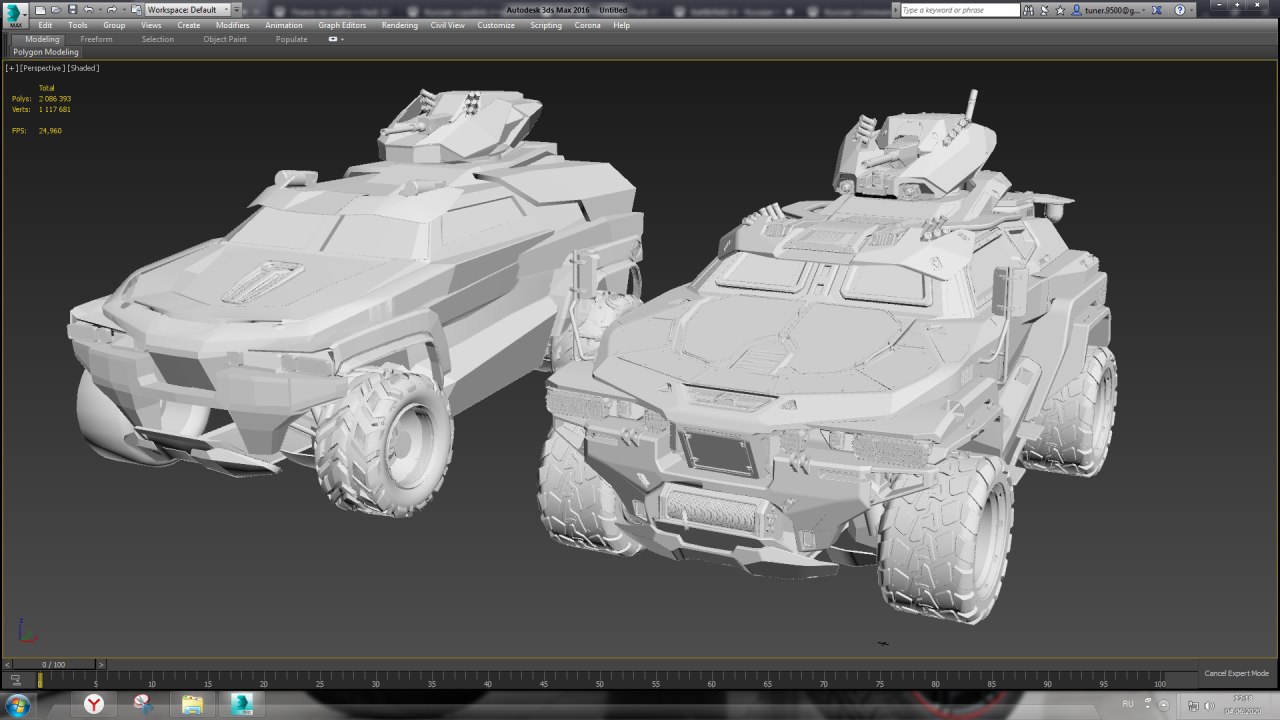The image size is (1280, 720).
Task: Open the Views menu
Action: [x=151, y=25]
